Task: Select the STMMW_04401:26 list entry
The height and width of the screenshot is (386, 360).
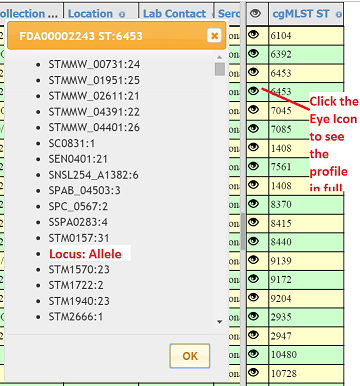Action: tap(94, 127)
